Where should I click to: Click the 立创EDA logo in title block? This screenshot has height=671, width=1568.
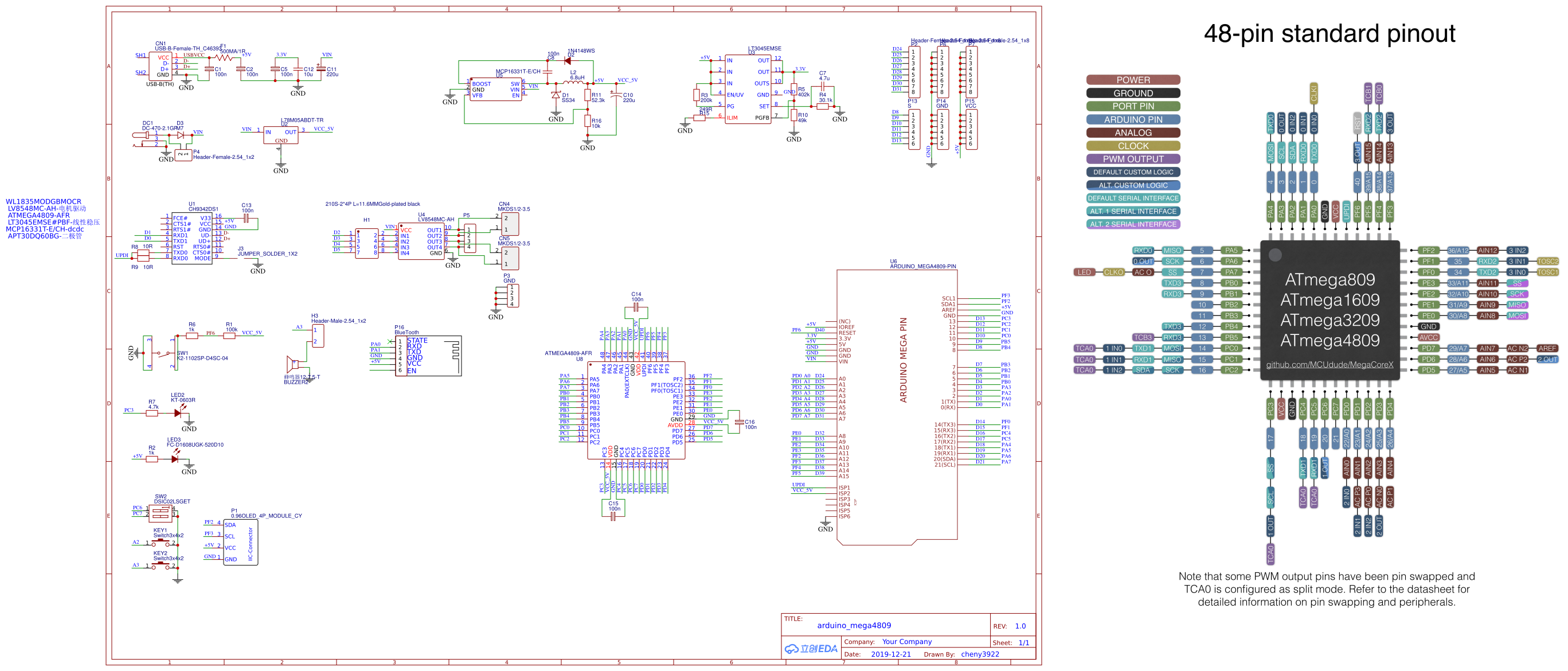(x=810, y=649)
